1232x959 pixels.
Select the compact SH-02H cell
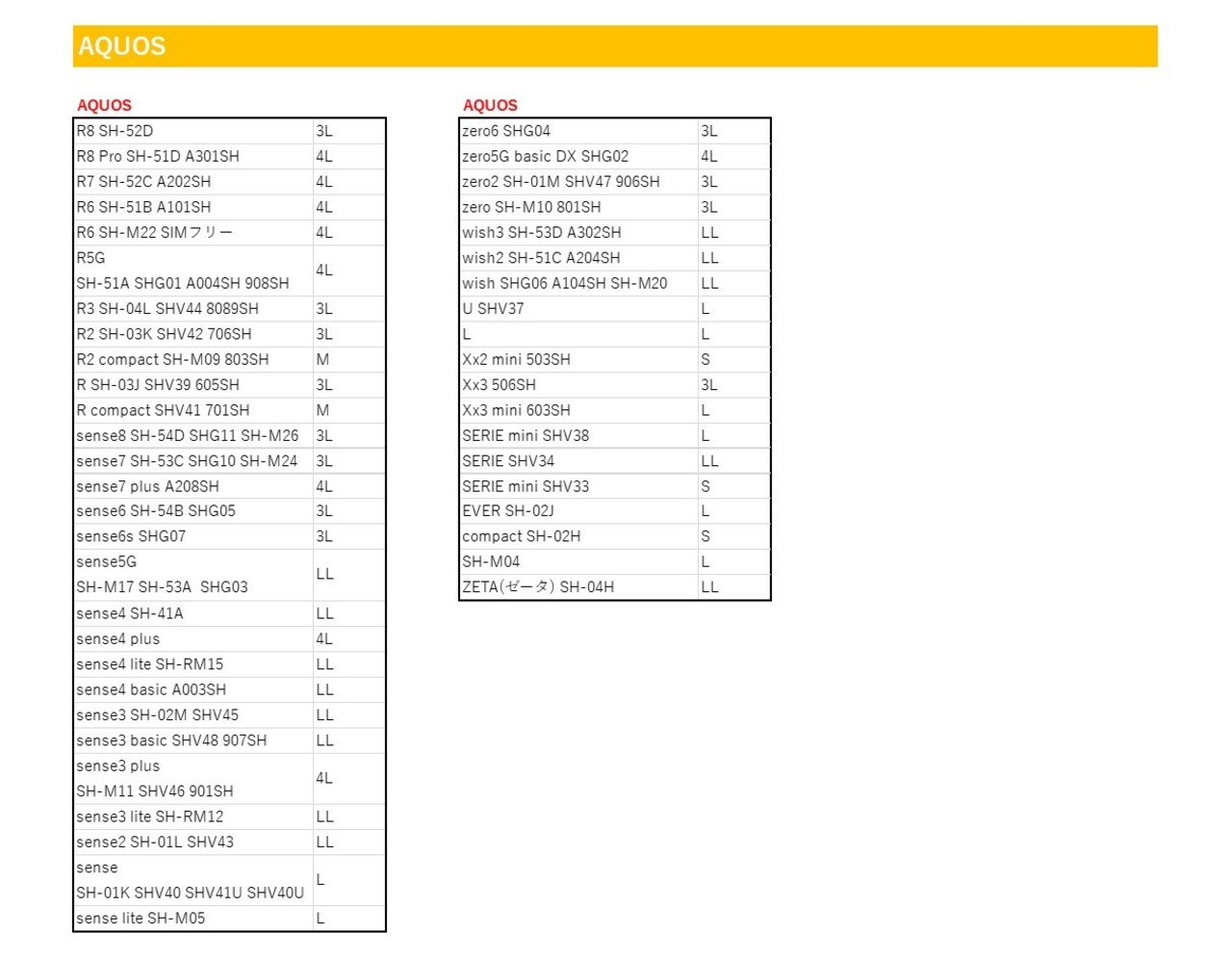pos(578,536)
